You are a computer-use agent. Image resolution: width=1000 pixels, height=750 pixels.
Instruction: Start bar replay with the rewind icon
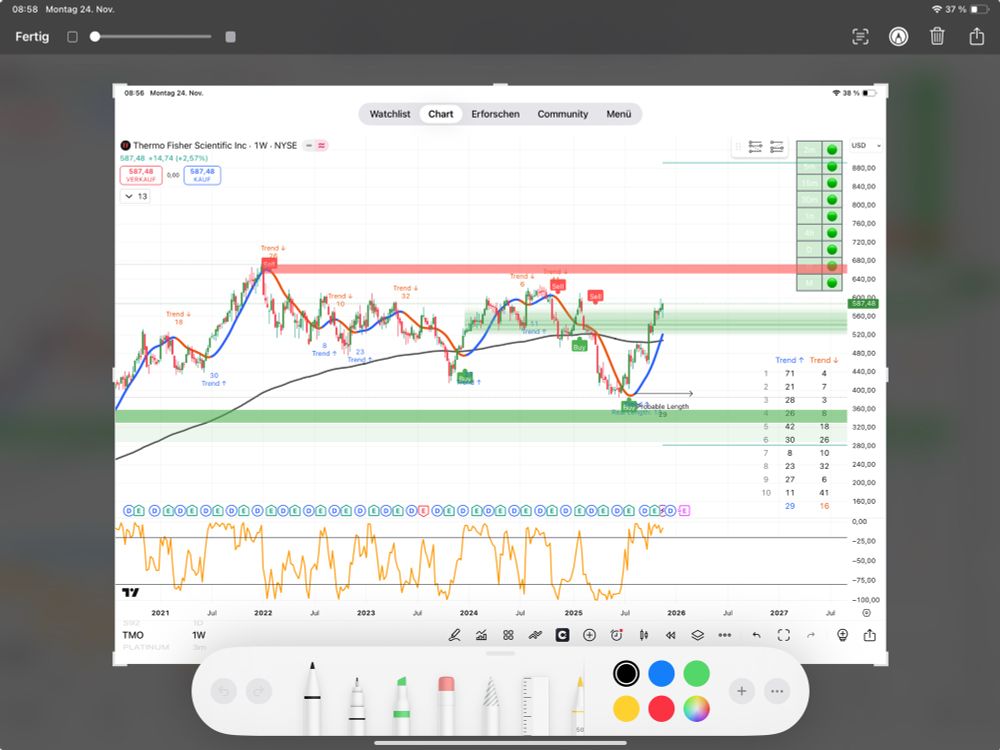pyautogui.click(x=670, y=635)
